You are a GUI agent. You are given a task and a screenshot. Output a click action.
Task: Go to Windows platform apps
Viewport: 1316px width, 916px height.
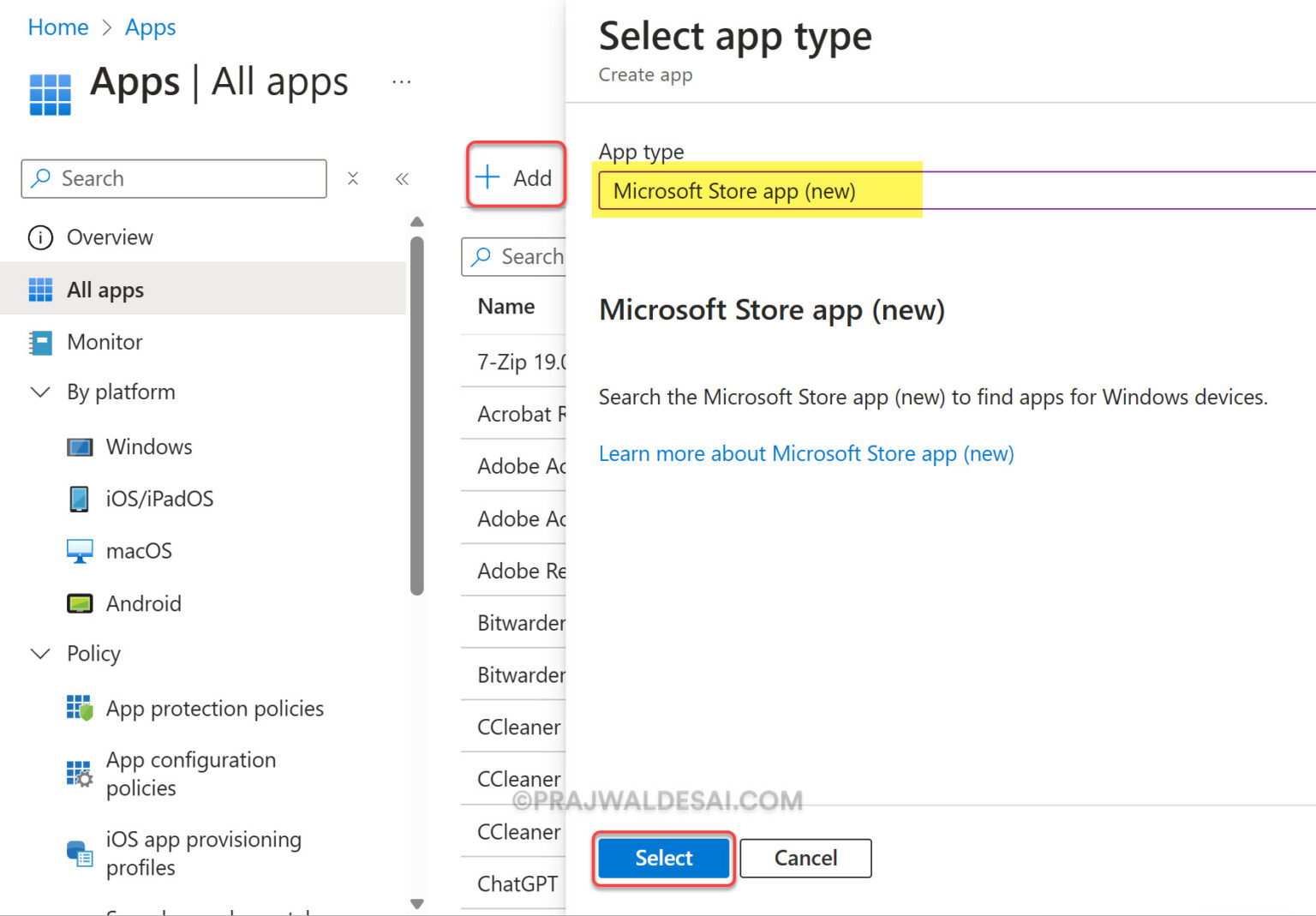point(149,447)
